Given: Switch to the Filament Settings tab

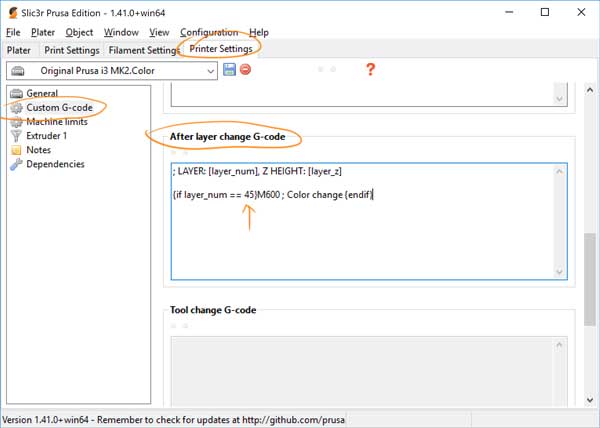Looking at the screenshot, I should [143, 50].
